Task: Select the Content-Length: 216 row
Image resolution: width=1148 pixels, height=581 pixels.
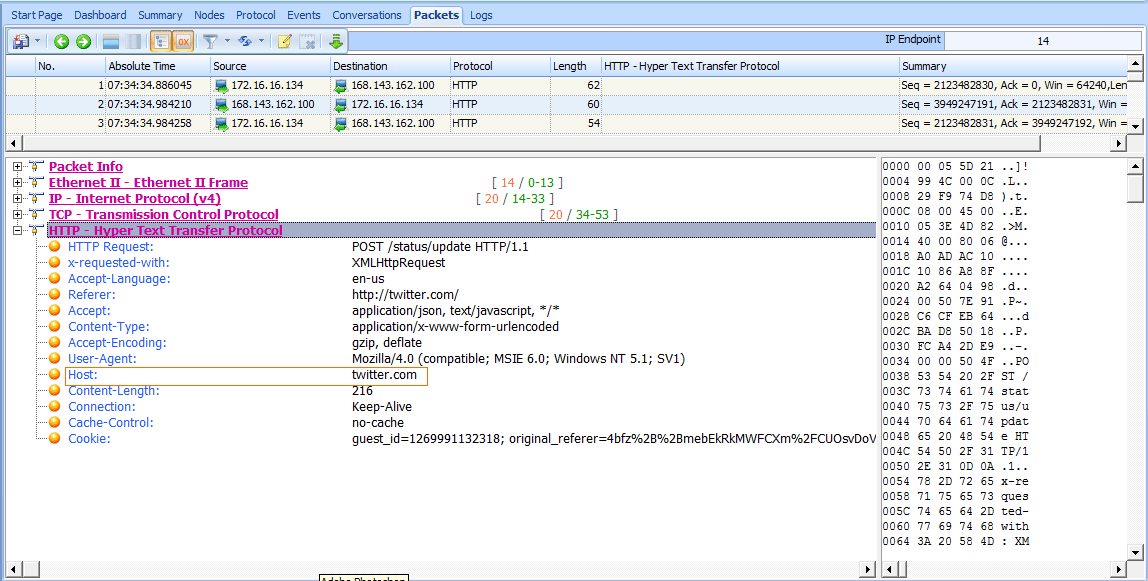Action: [x=221, y=391]
